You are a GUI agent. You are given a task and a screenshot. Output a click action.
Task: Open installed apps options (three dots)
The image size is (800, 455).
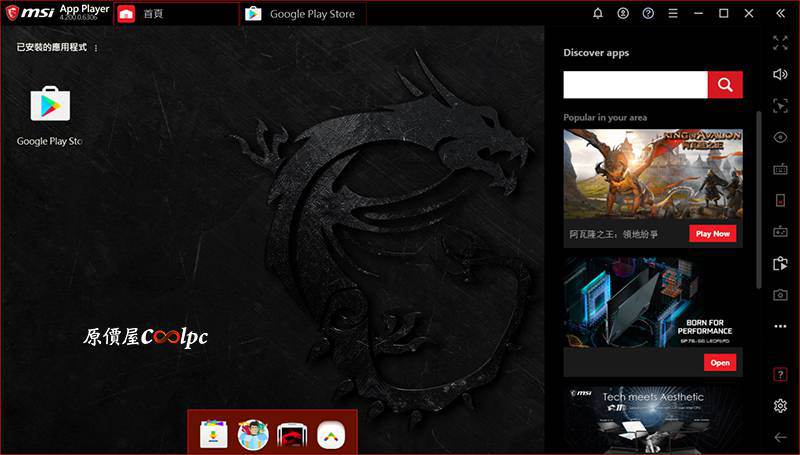pos(96,48)
